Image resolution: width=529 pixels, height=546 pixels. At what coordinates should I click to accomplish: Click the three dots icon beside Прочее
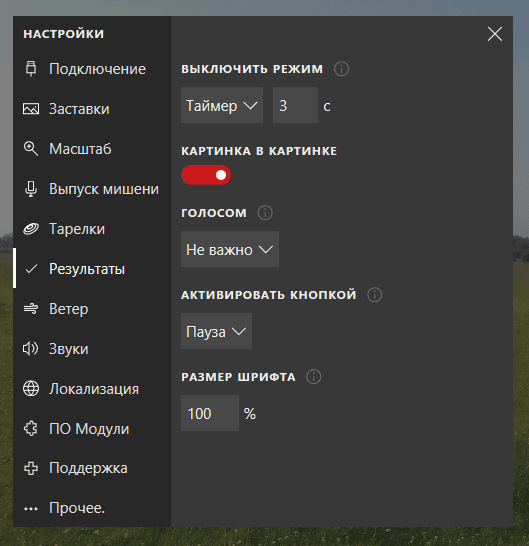point(31,509)
